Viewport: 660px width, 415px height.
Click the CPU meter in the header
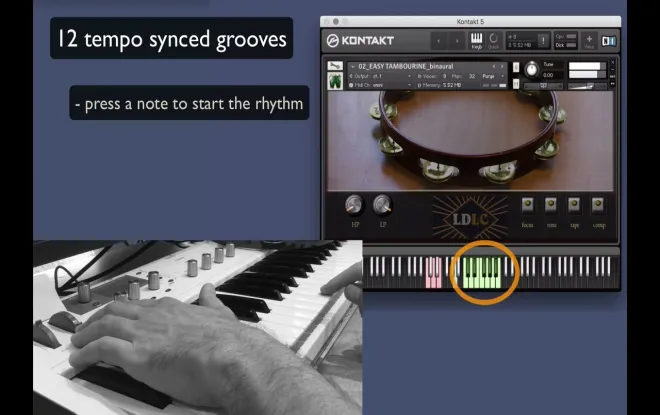[x=565, y=37]
